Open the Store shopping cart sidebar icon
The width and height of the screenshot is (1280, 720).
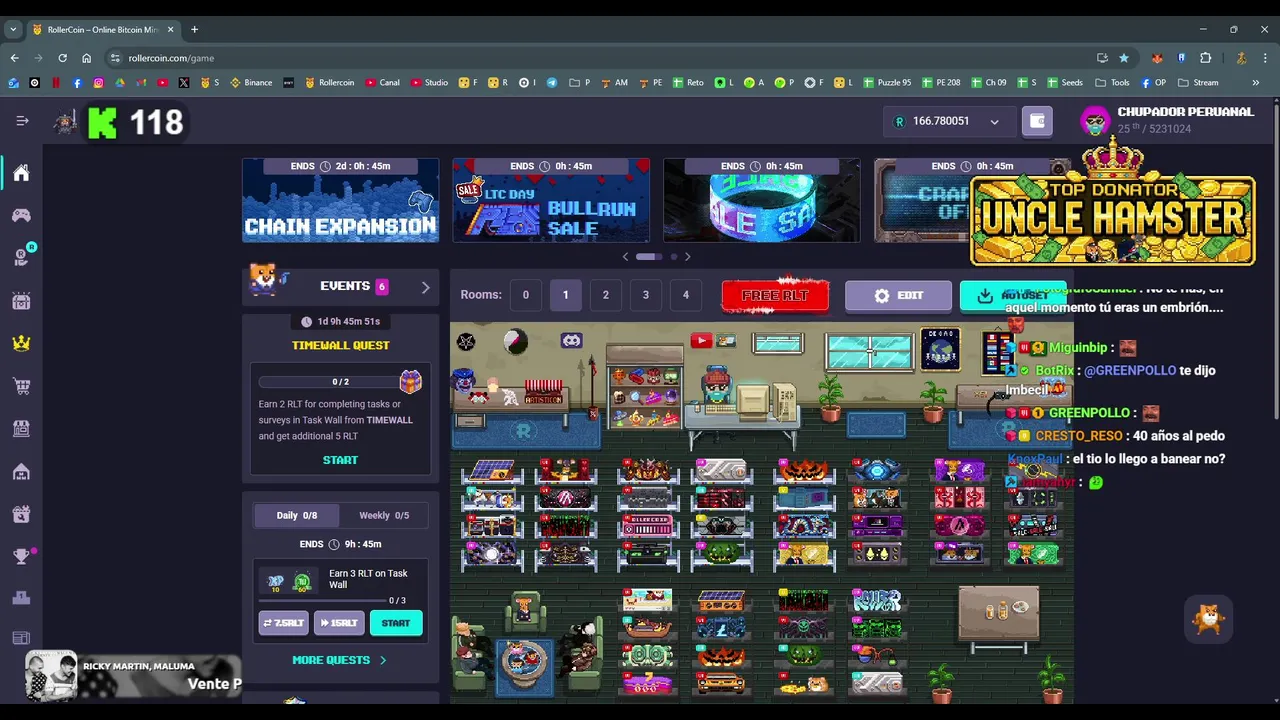(21, 386)
